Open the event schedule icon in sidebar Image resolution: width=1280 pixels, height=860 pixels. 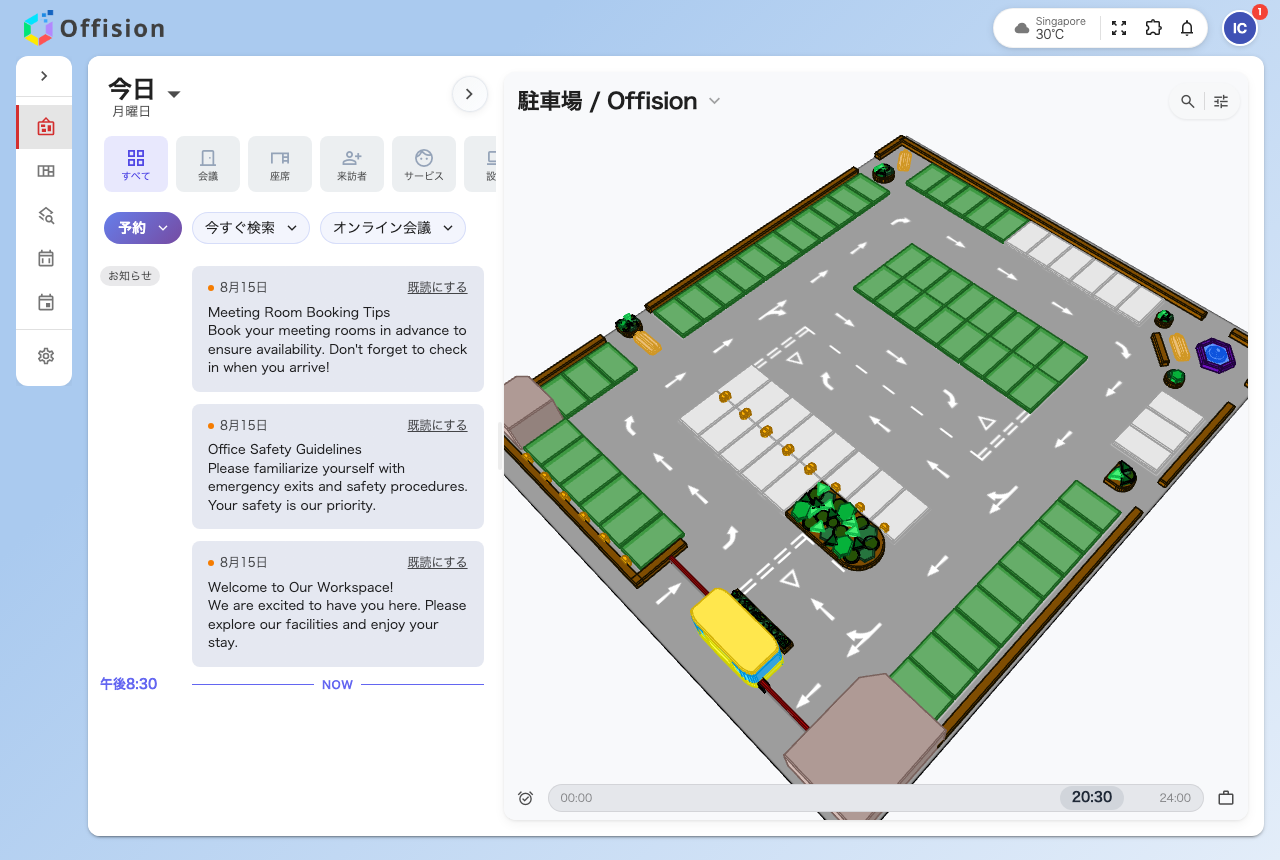[45, 302]
